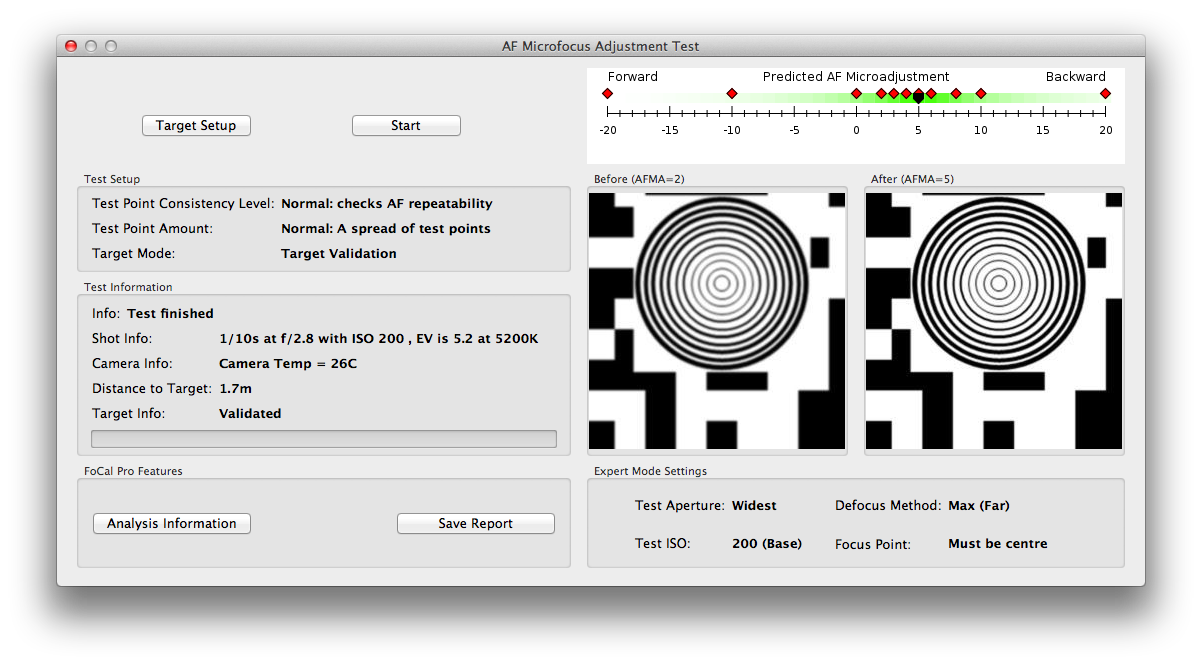Click the black predicted AFMA marker at 5
The image size is (1202, 665).
pyautogui.click(x=918, y=97)
